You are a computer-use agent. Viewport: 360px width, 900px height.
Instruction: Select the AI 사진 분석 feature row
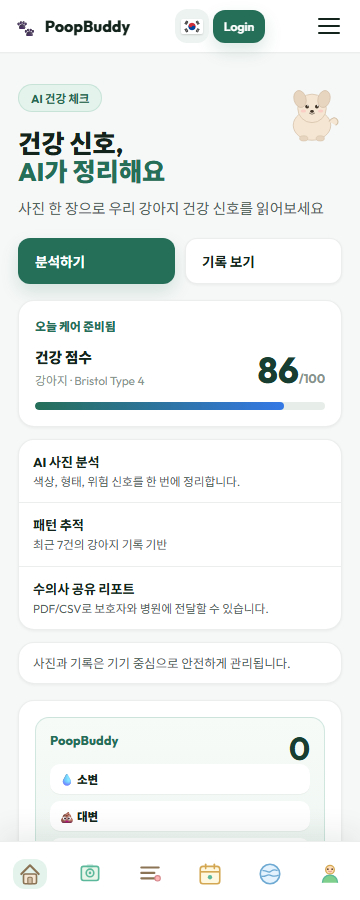(180, 471)
